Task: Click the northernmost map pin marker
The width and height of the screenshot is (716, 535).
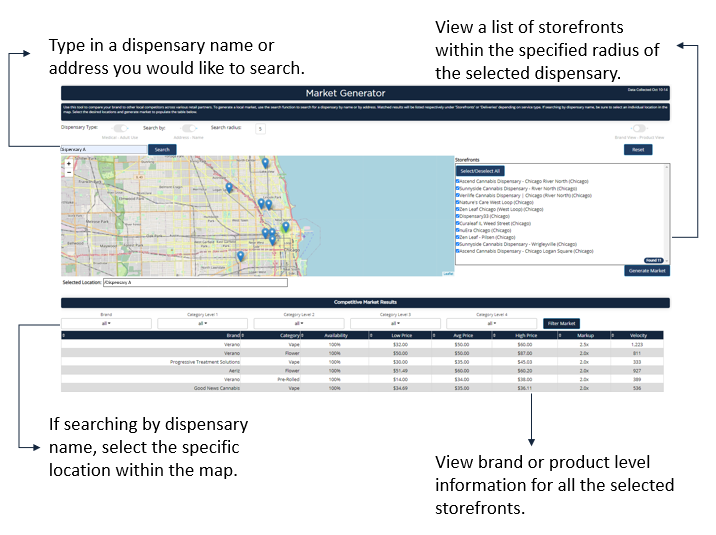Action: point(265,162)
